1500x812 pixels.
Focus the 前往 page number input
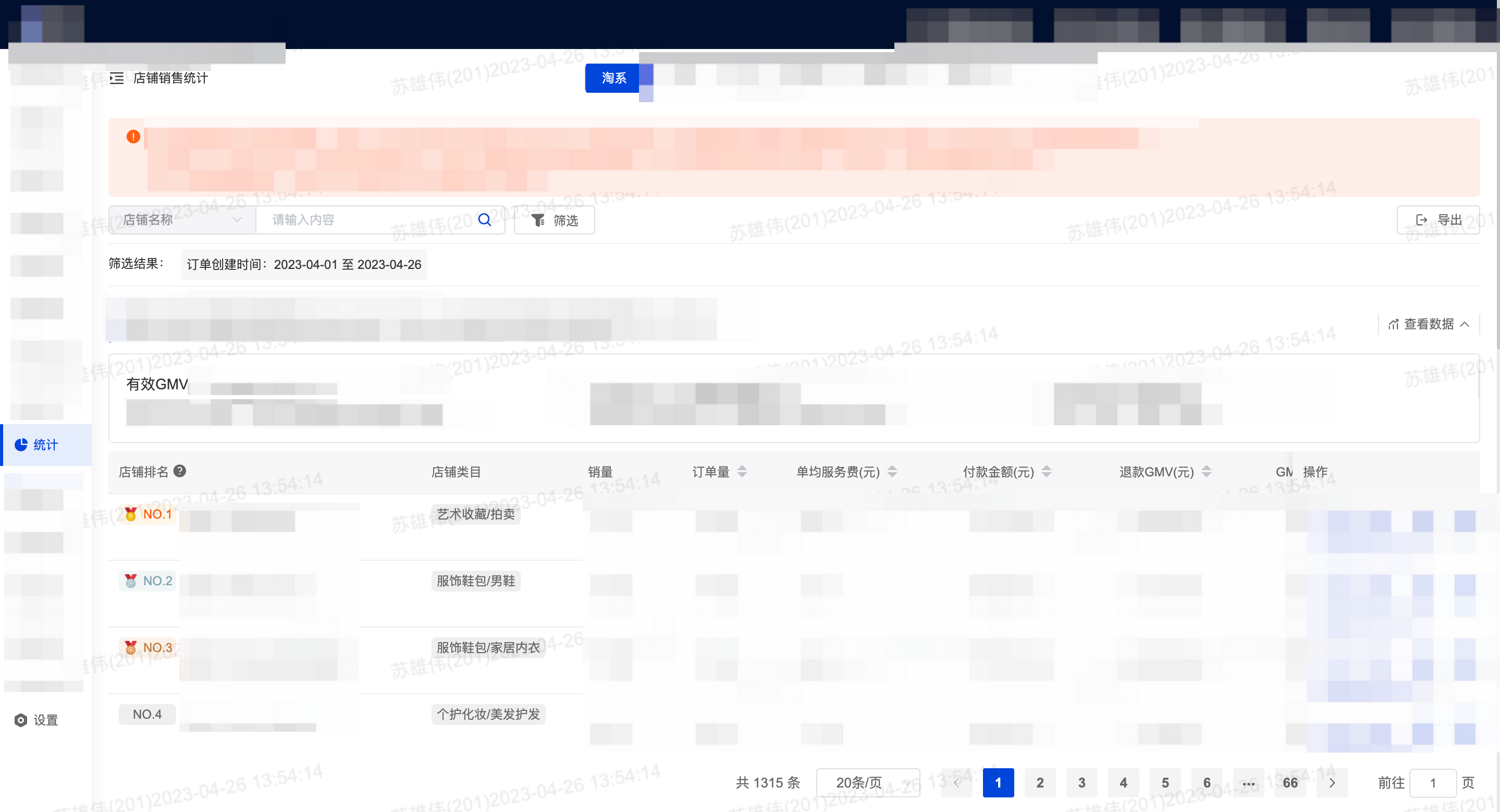[1433, 783]
